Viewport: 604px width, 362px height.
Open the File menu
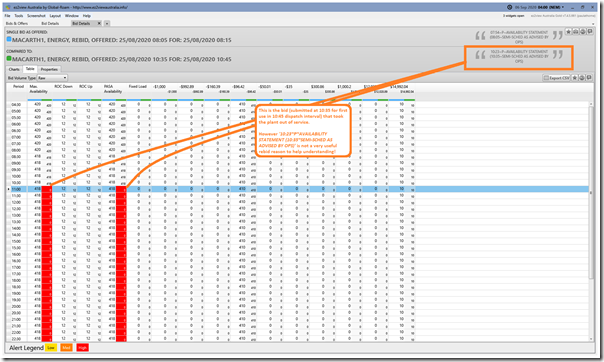coord(7,16)
